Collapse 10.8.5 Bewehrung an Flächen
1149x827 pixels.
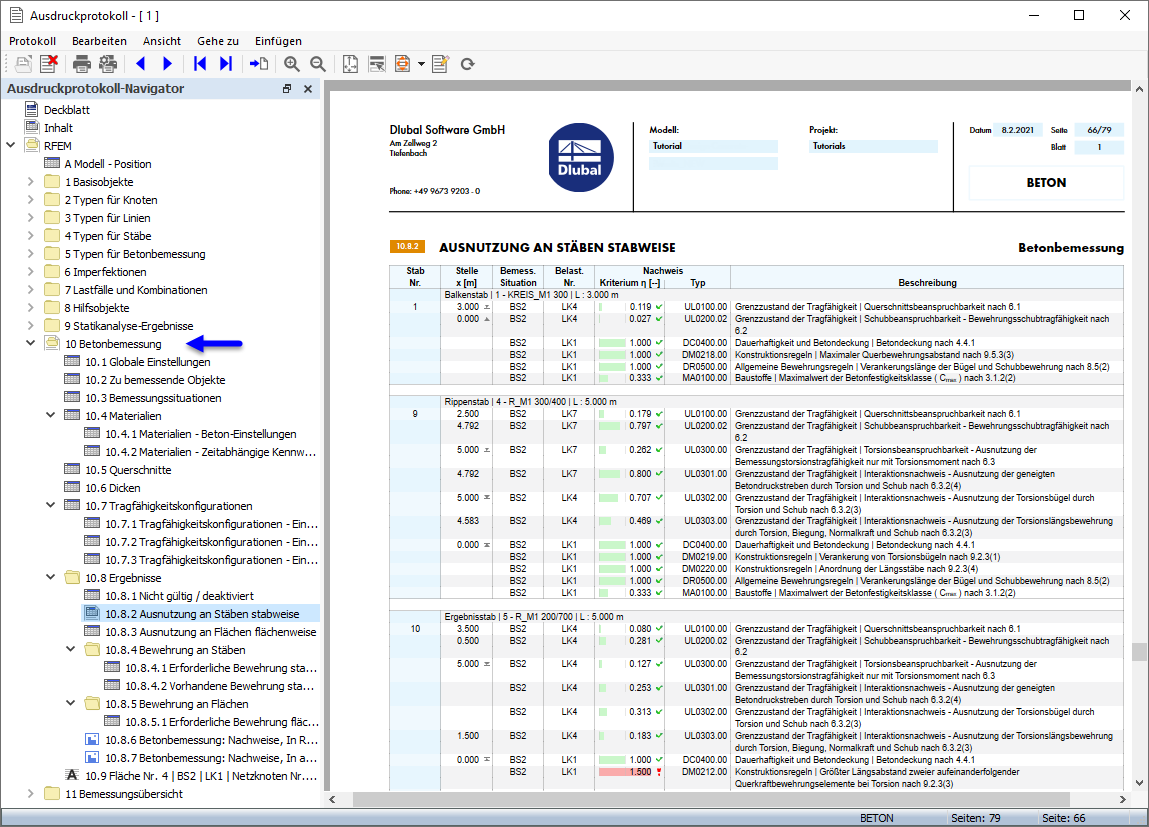71,703
